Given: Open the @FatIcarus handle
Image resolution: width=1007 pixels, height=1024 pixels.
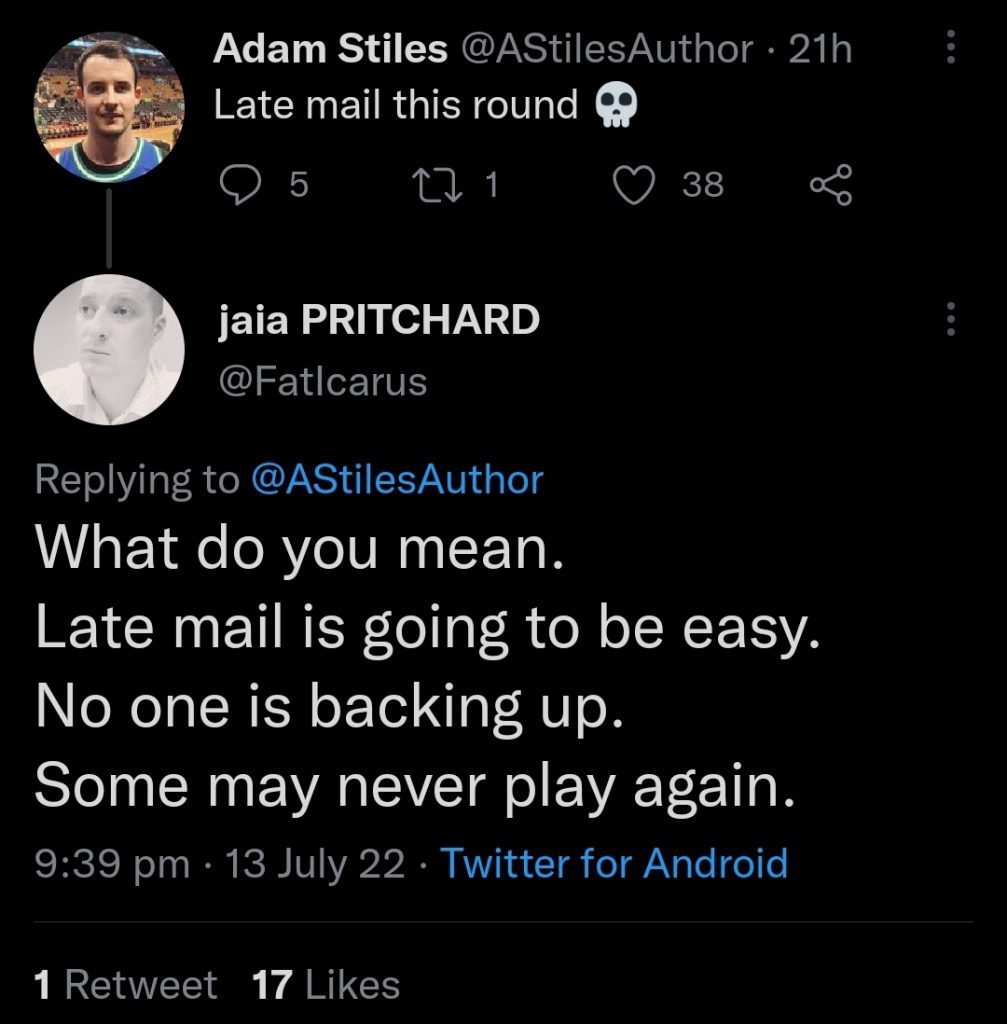Looking at the screenshot, I should coord(323,382).
